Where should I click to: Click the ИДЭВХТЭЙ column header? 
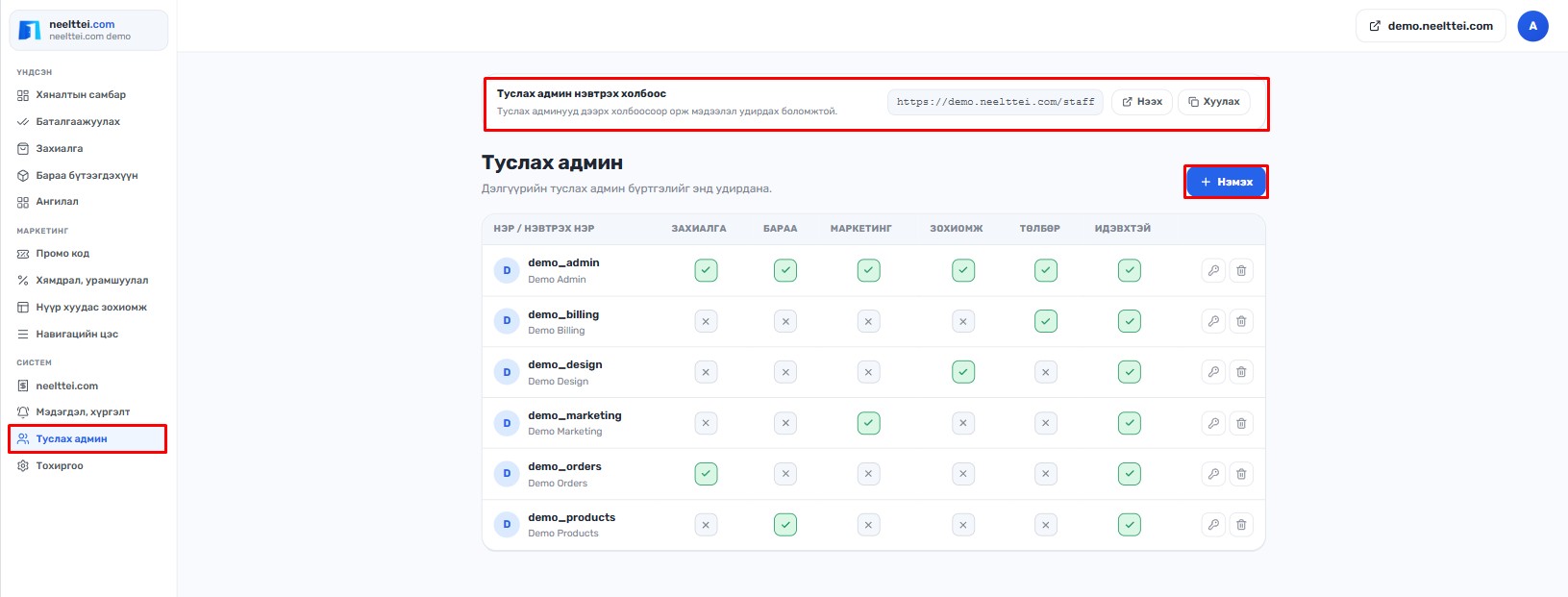[1123, 229]
